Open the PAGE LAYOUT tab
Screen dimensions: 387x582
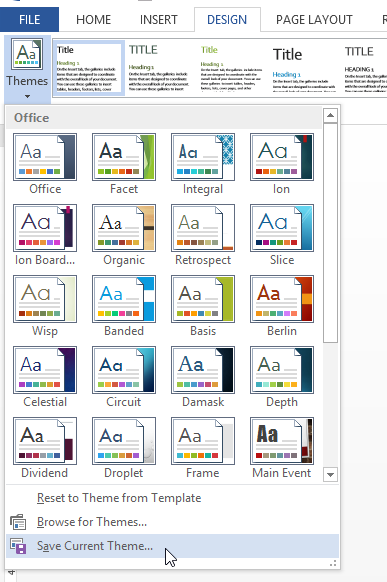click(x=314, y=19)
